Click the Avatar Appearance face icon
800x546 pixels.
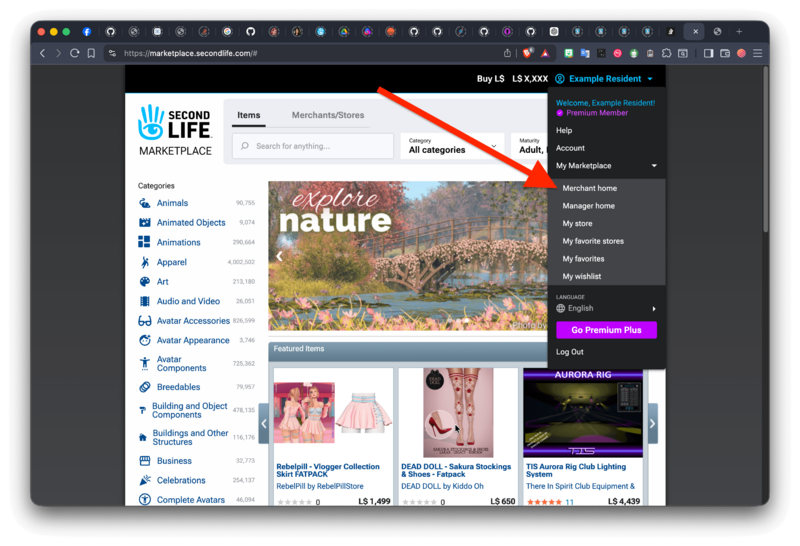(x=145, y=340)
